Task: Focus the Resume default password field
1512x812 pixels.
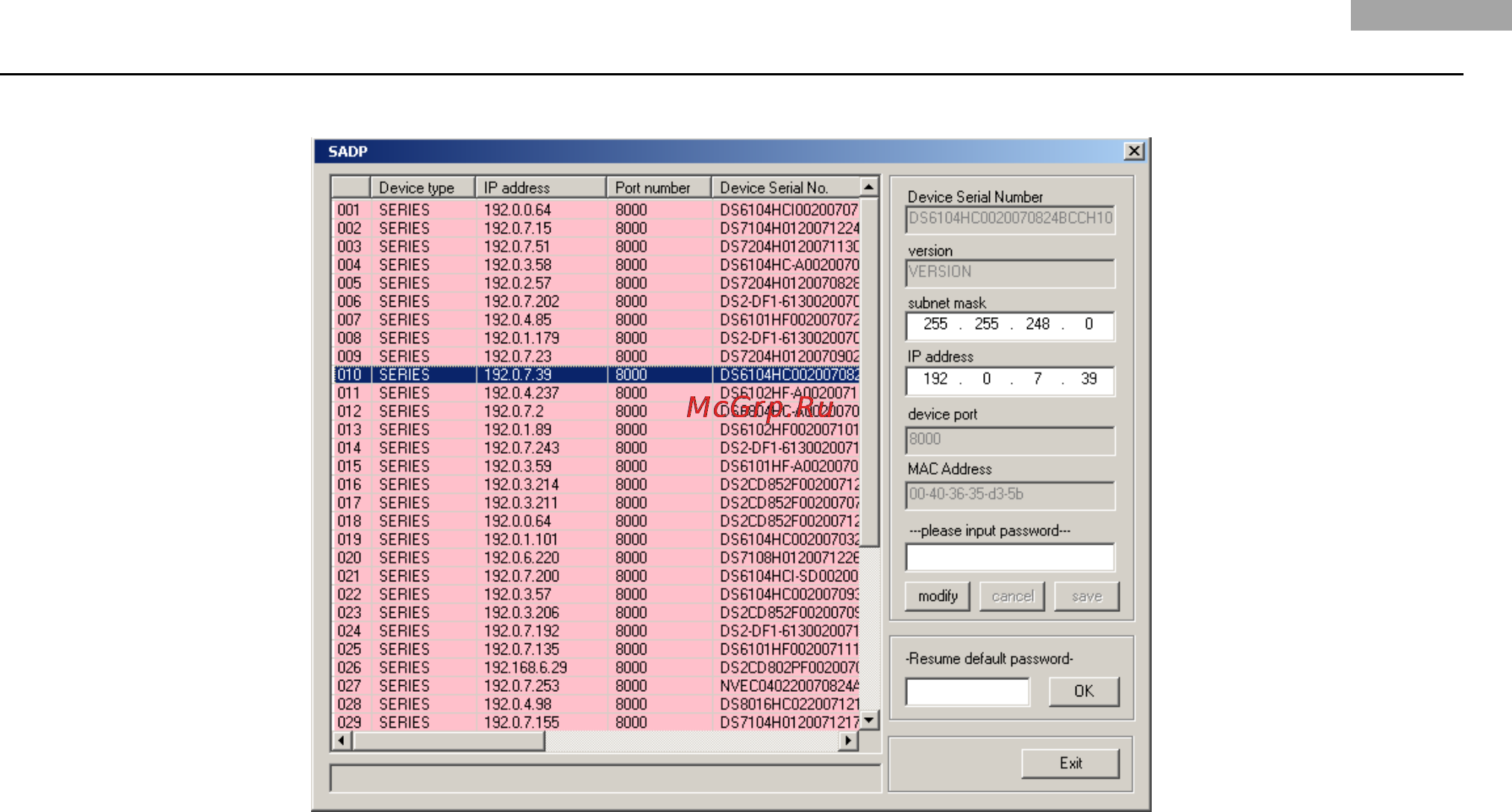Action: pyautogui.click(x=967, y=691)
